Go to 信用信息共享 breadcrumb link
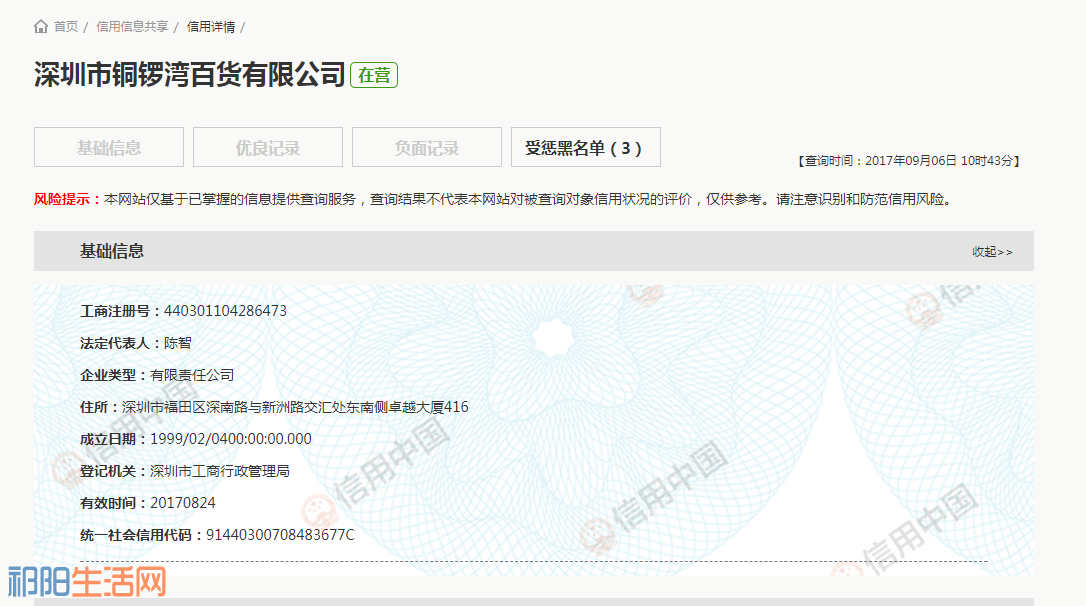 (x=132, y=26)
